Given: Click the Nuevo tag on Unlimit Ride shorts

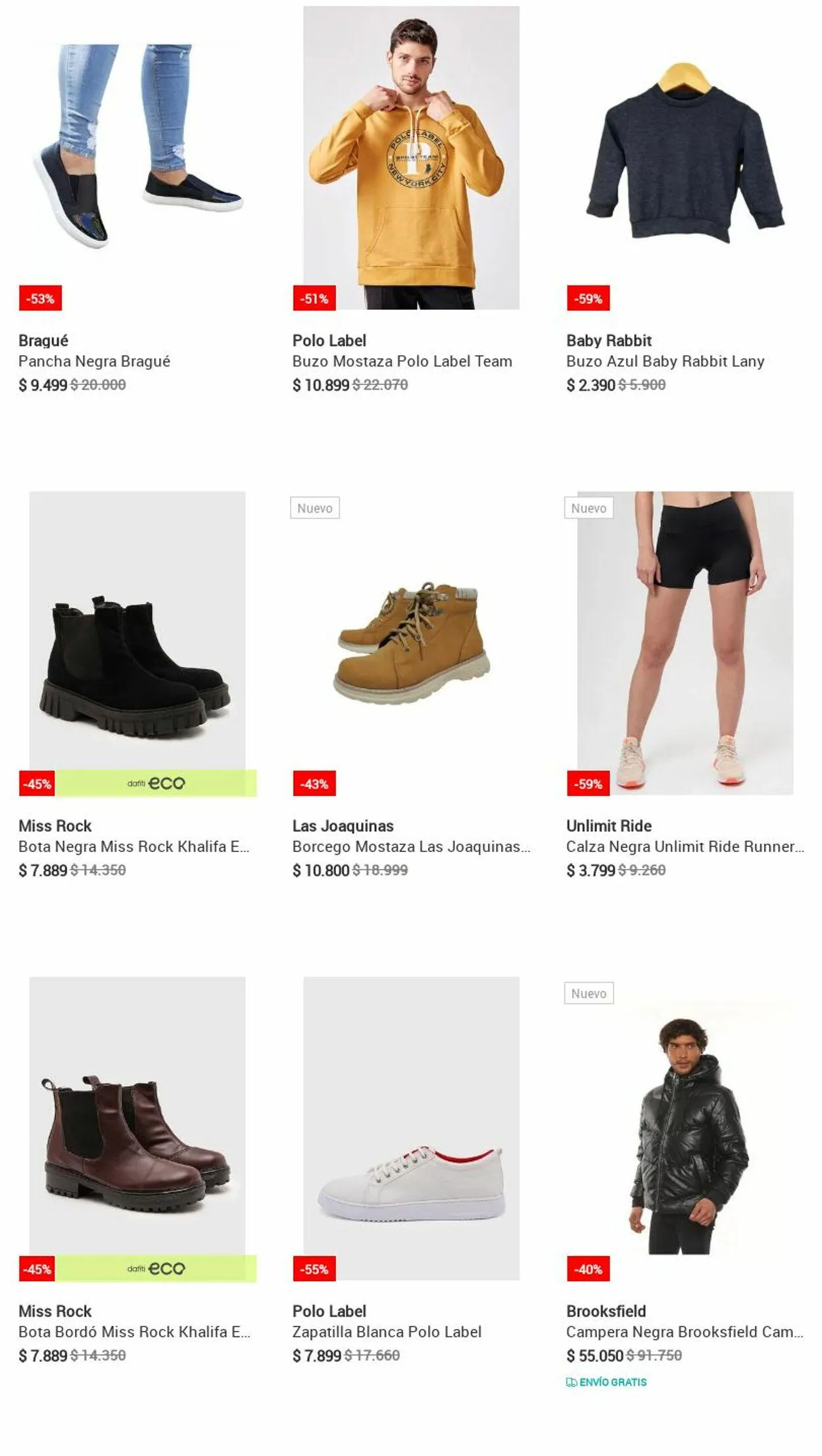Looking at the screenshot, I should tap(589, 508).
